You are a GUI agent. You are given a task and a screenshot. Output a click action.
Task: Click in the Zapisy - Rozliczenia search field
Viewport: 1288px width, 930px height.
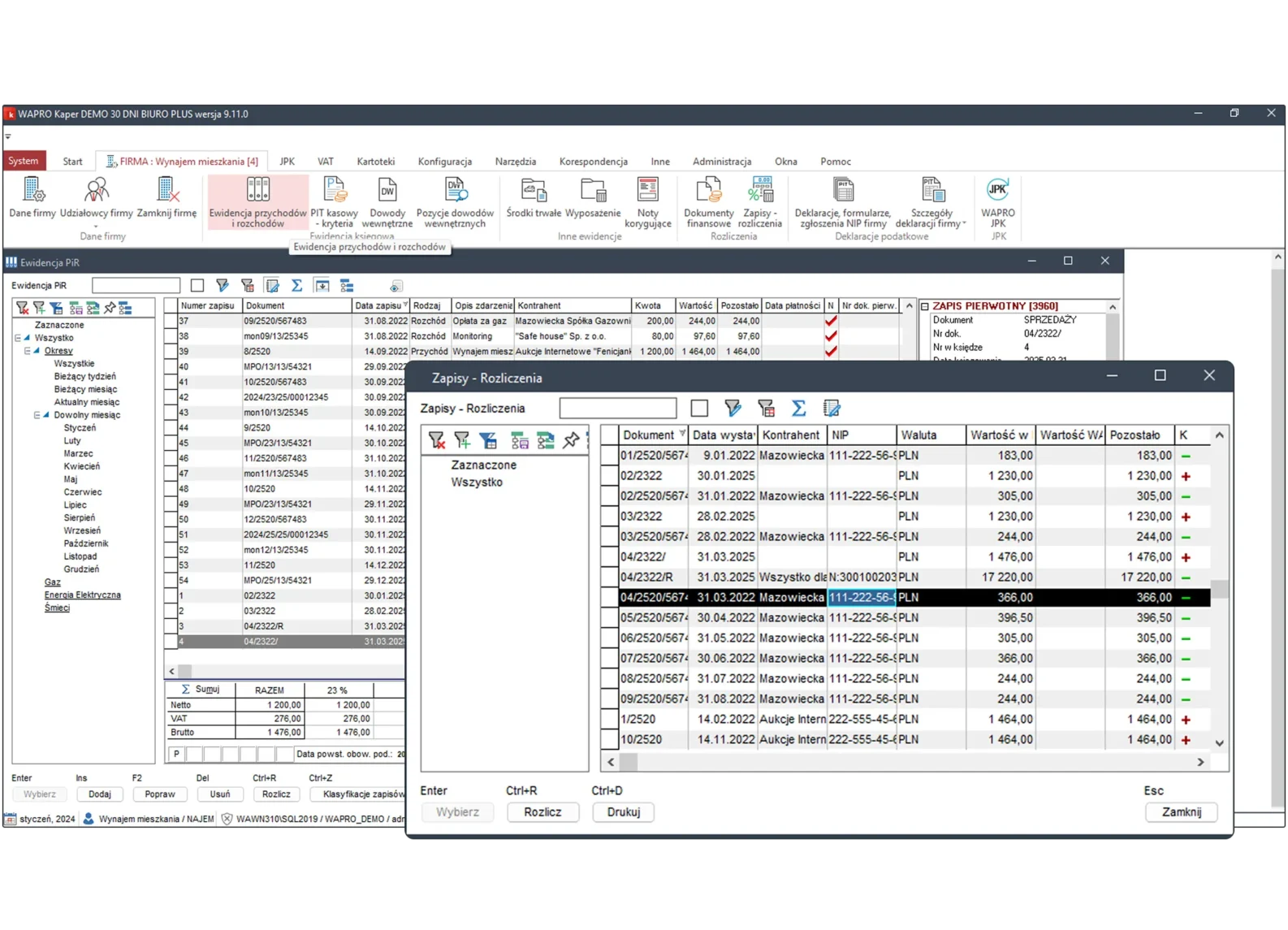[618, 408]
